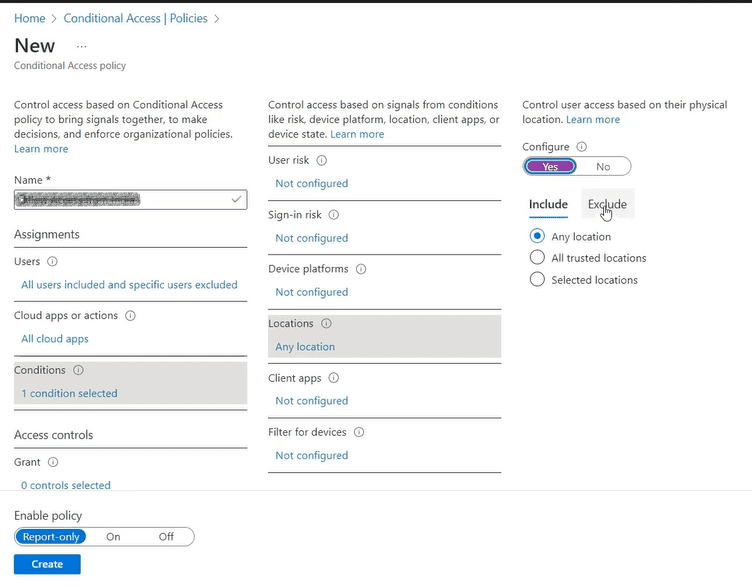Screen dimensions: 752x588
Task: Pick the Selected locations radio button
Action: [x=537, y=280]
